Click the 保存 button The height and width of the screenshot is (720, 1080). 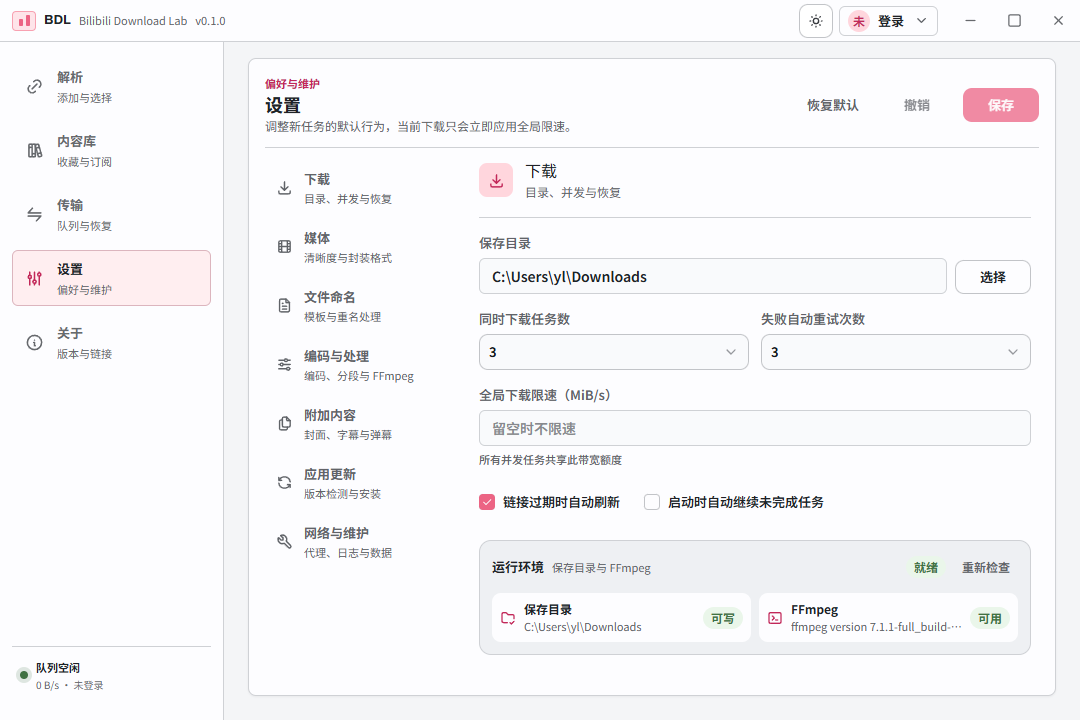tap(1000, 105)
